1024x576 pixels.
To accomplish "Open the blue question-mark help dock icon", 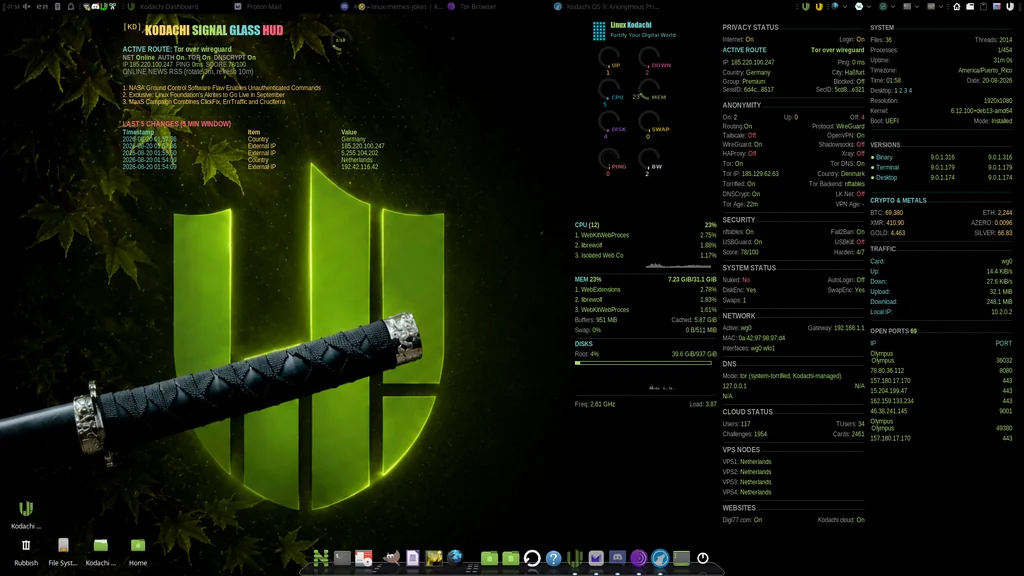I will [x=553, y=558].
